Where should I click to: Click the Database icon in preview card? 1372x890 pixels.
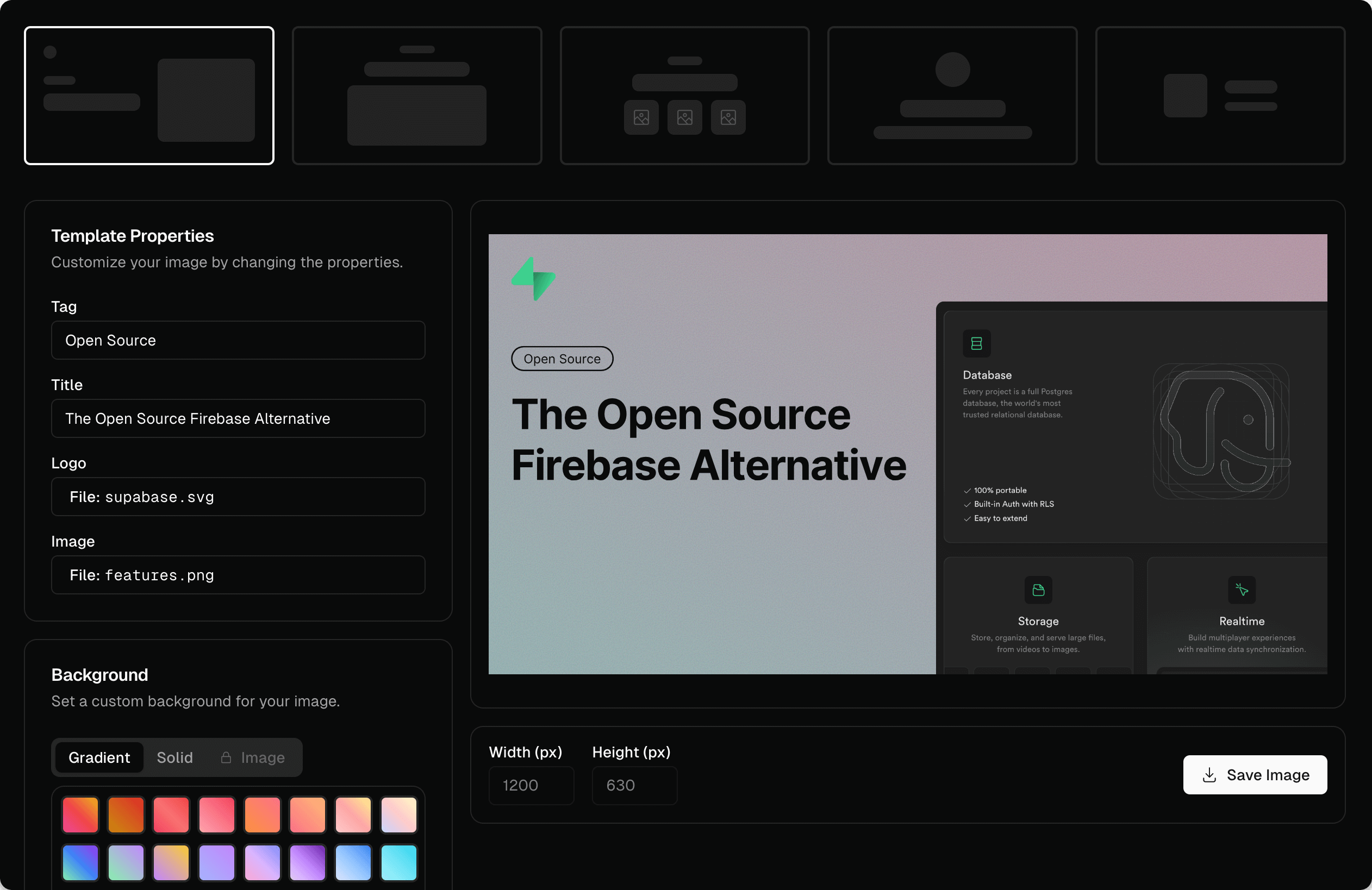tap(976, 343)
